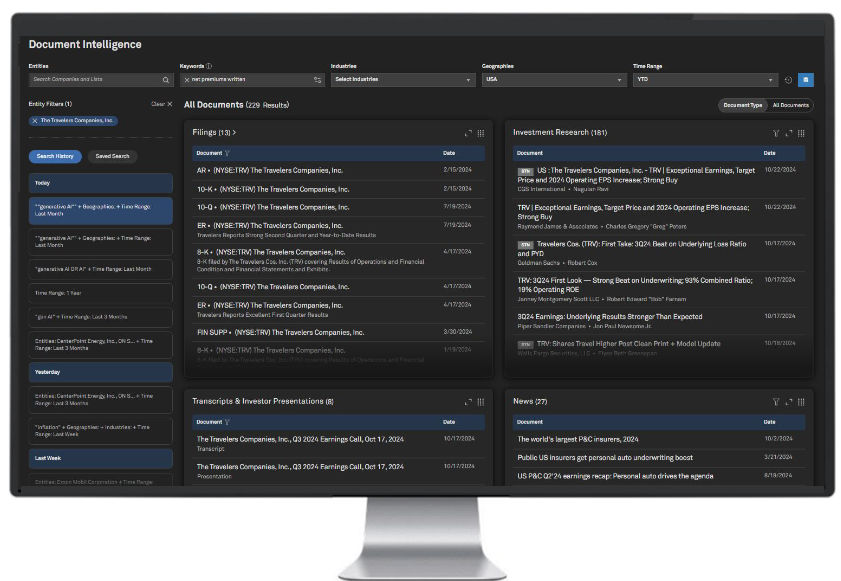Filter the Filings Document column
The height and width of the screenshot is (581, 841).
coord(227,153)
